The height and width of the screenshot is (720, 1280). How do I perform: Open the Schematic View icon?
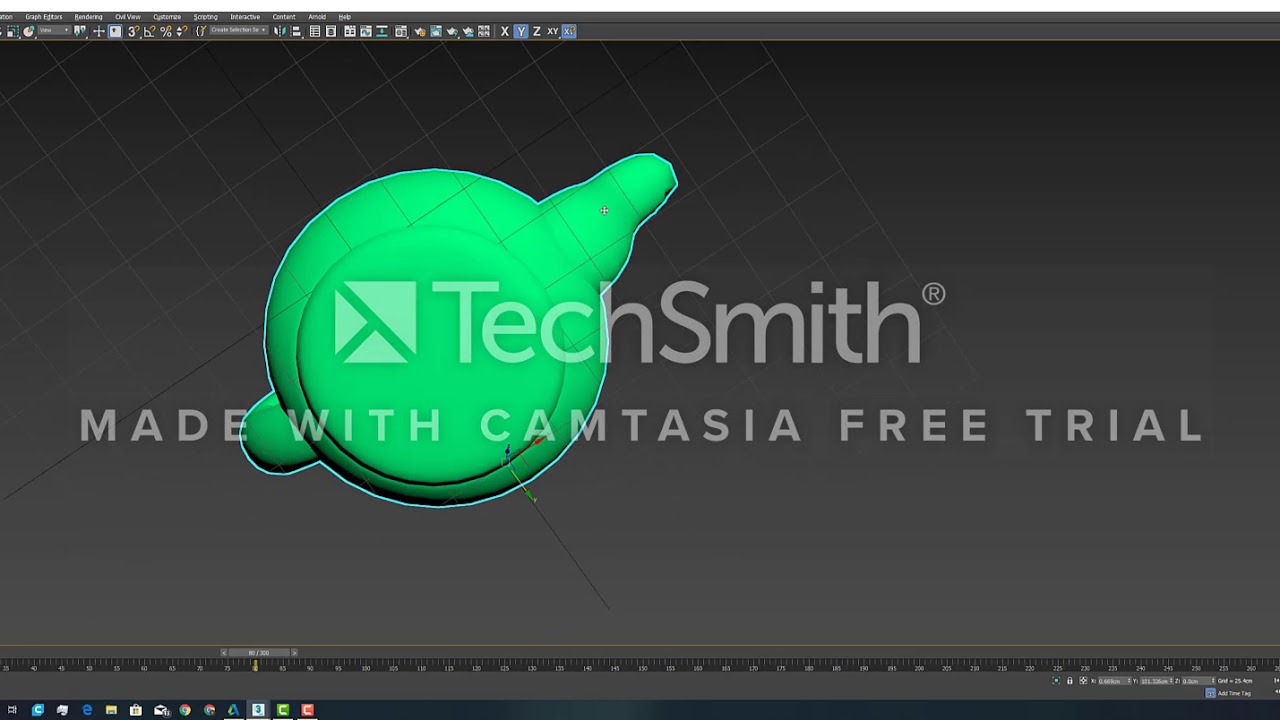[382, 32]
